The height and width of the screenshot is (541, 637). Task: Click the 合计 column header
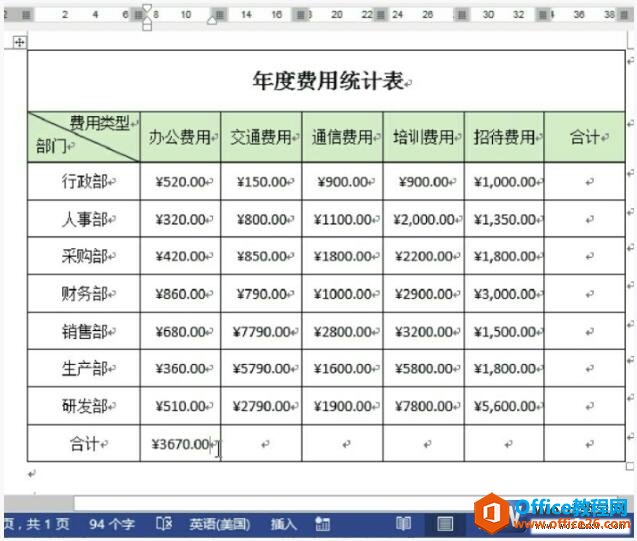click(585, 137)
